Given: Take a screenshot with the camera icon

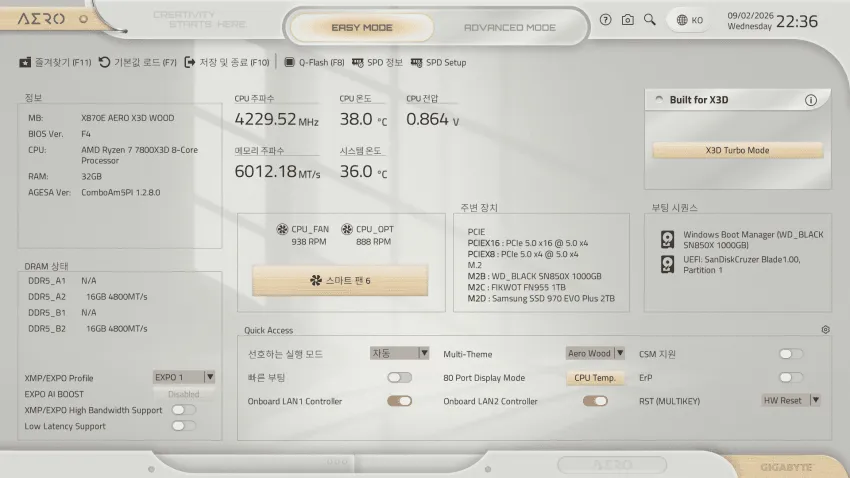Looking at the screenshot, I should pos(628,20).
